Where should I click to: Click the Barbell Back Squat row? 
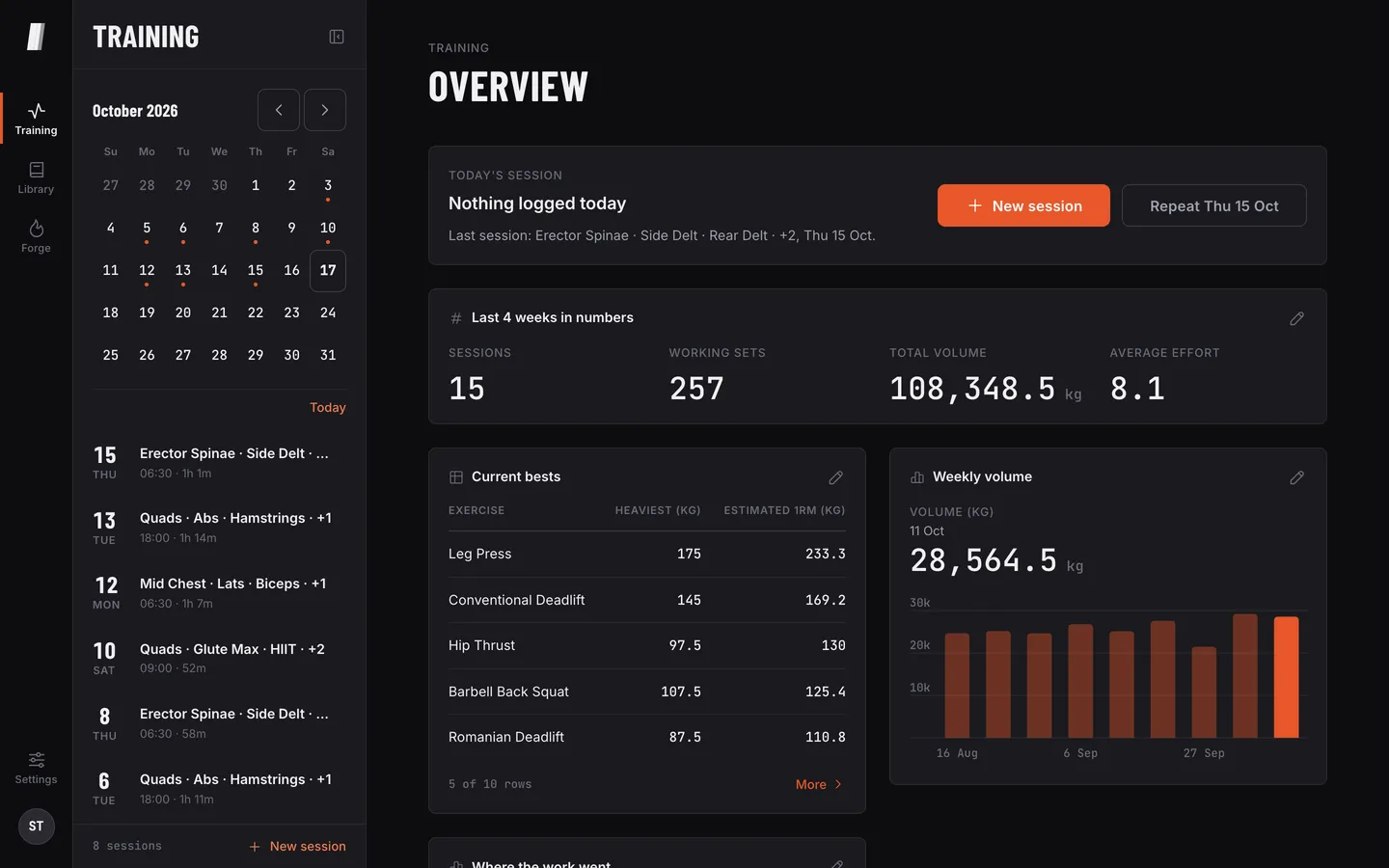[x=647, y=692]
